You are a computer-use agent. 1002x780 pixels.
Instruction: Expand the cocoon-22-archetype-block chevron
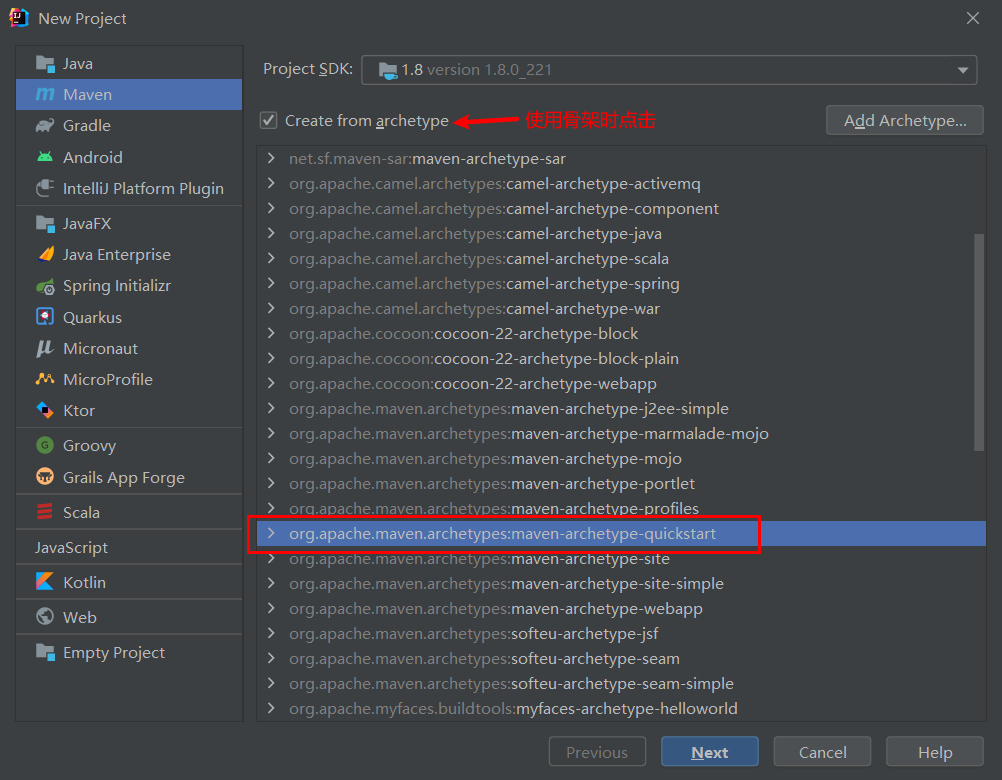point(271,333)
